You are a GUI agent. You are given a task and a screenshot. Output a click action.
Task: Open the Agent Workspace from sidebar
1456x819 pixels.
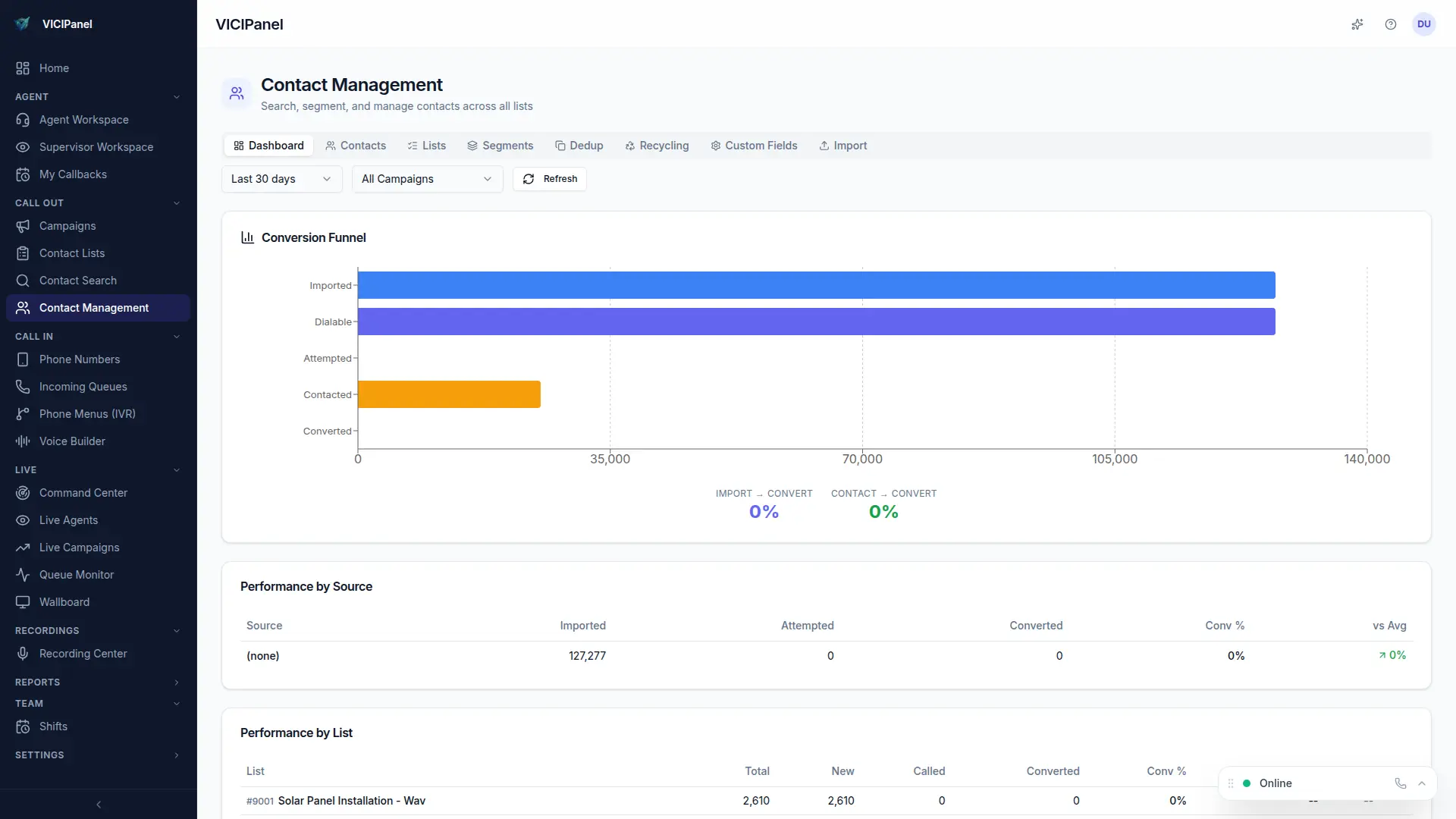(x=83, y=119)
